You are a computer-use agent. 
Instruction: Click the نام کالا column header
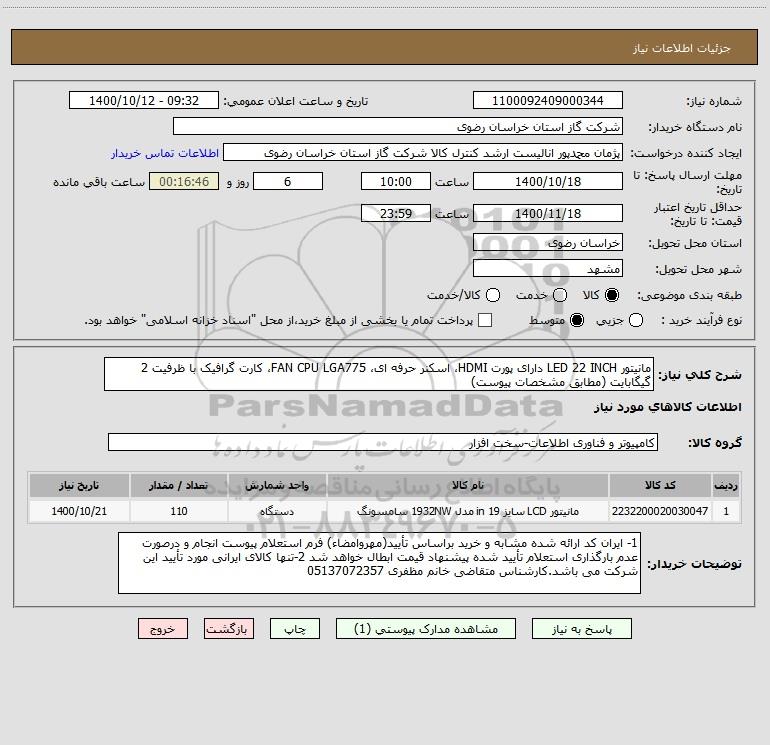[468, 485]
